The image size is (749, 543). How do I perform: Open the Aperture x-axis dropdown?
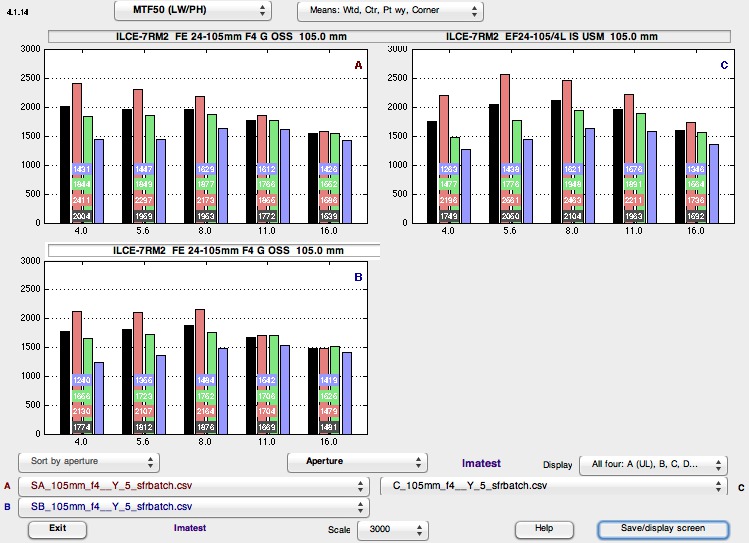[357, 462]
